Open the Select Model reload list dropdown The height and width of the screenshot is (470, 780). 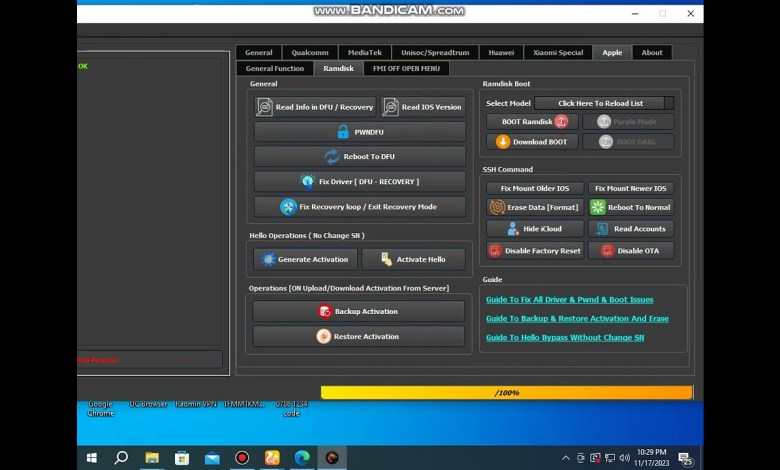(603, 103)
